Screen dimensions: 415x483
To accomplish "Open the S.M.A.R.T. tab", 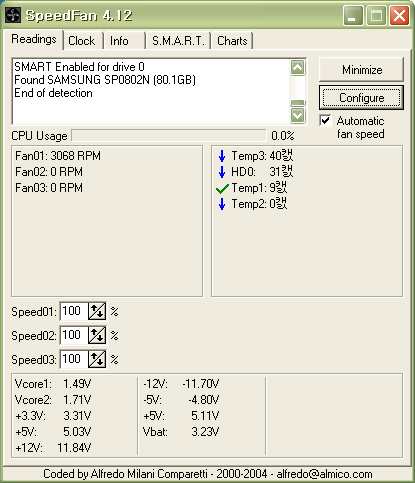I will point(178,41).
